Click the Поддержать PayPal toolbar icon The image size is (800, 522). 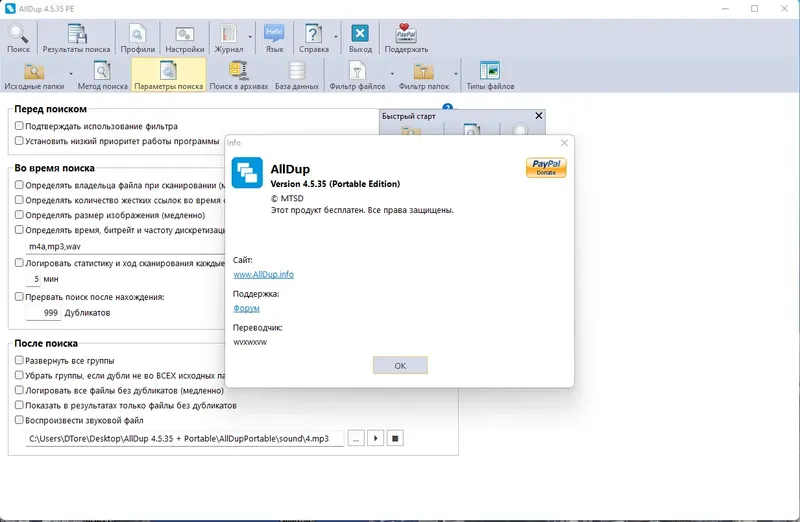pos(406,38)
